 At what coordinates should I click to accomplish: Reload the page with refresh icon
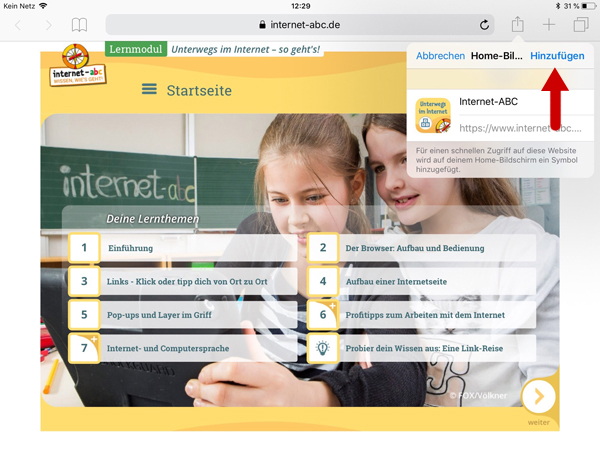[x=485, y=24]
